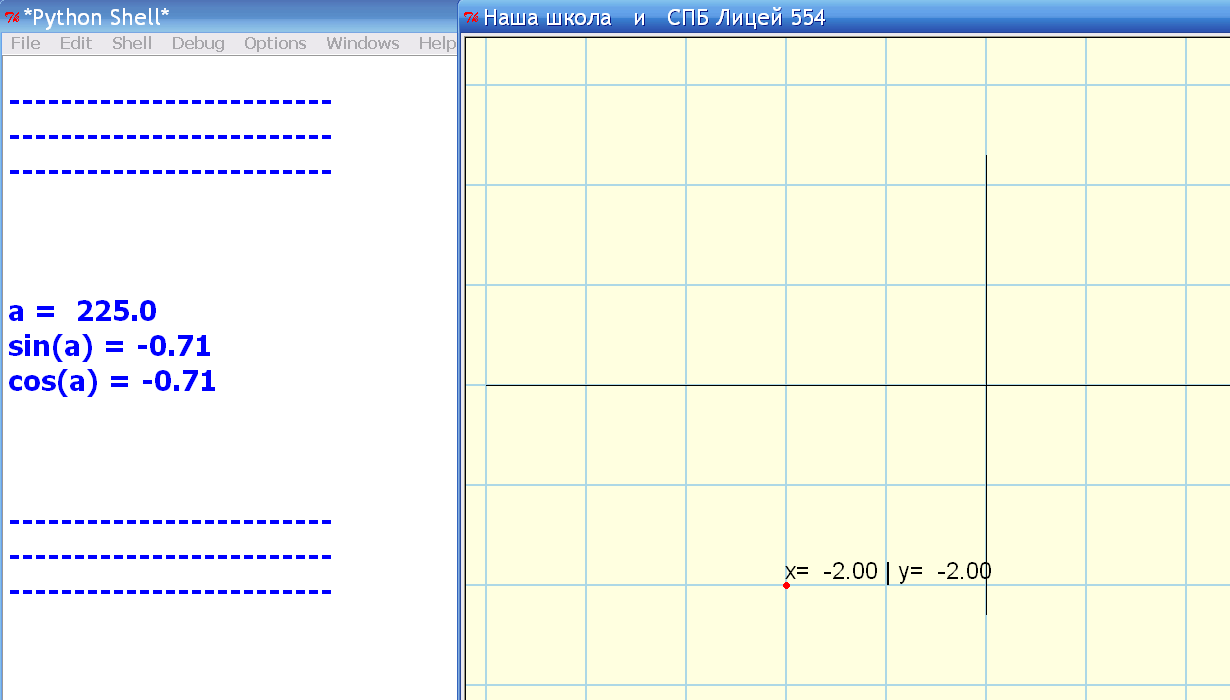Open the Edit menu

click(x=75, y=43)
